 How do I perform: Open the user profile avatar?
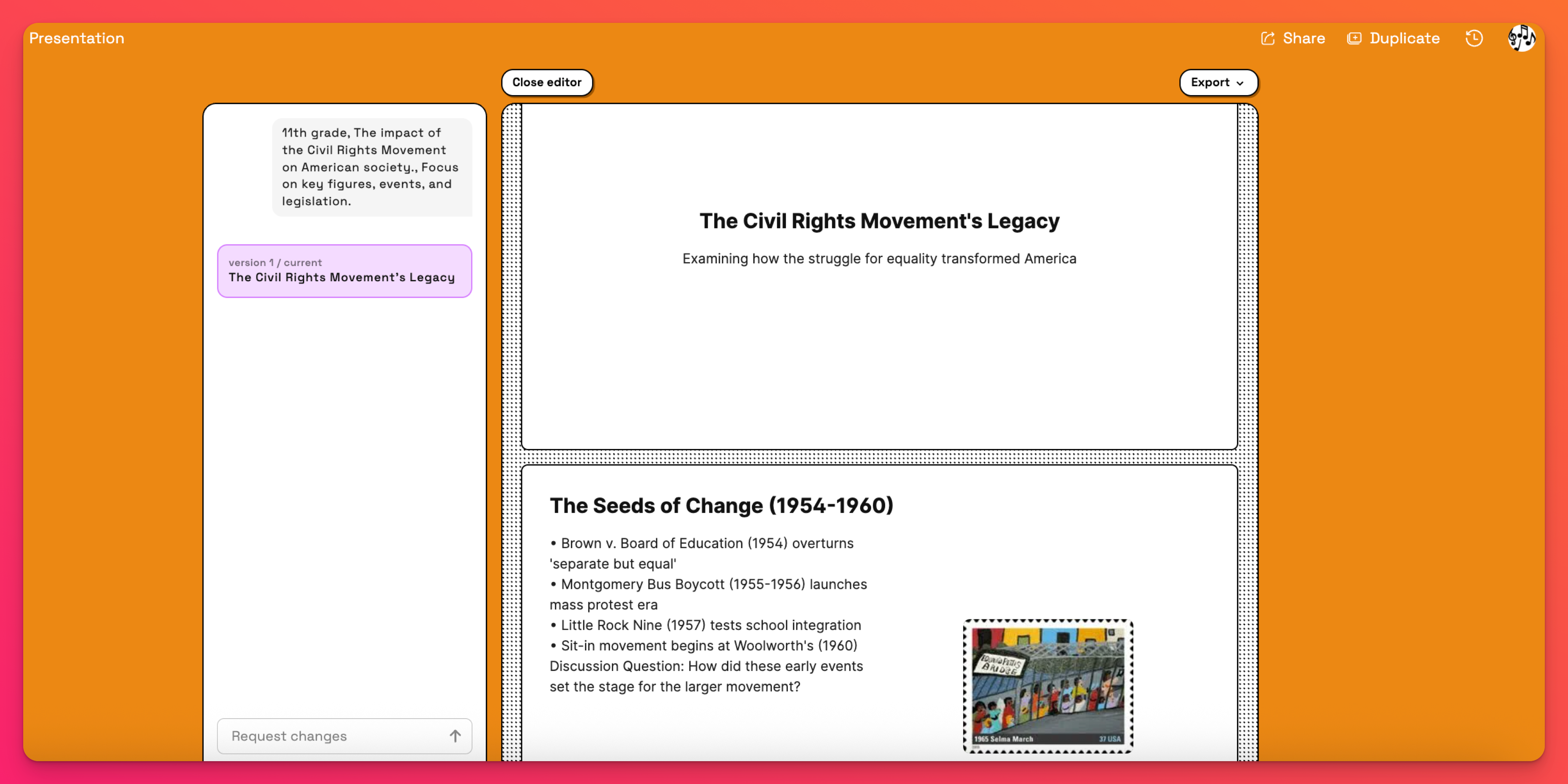point(1521,38)
